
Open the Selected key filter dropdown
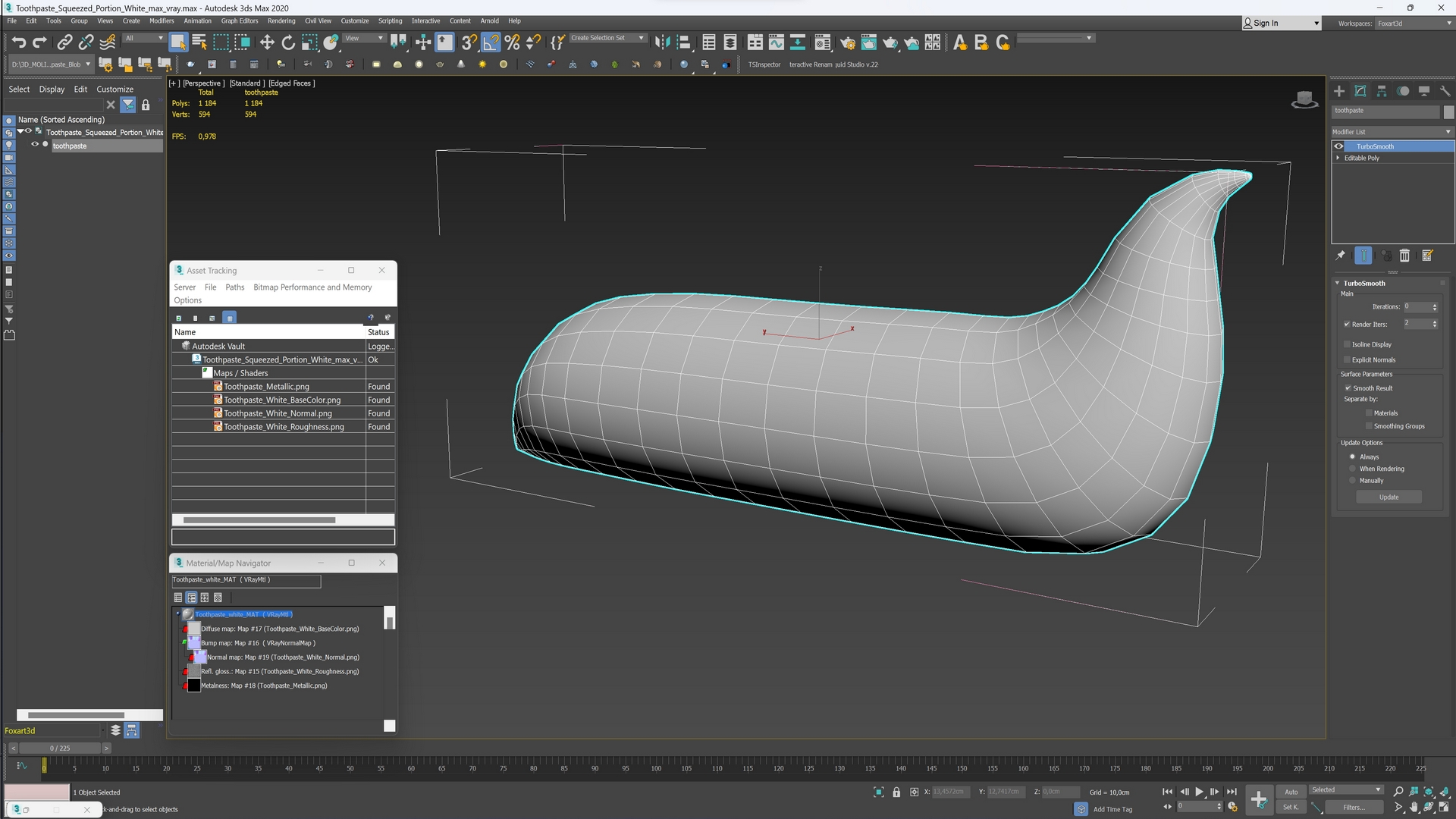coord(1347,790)
